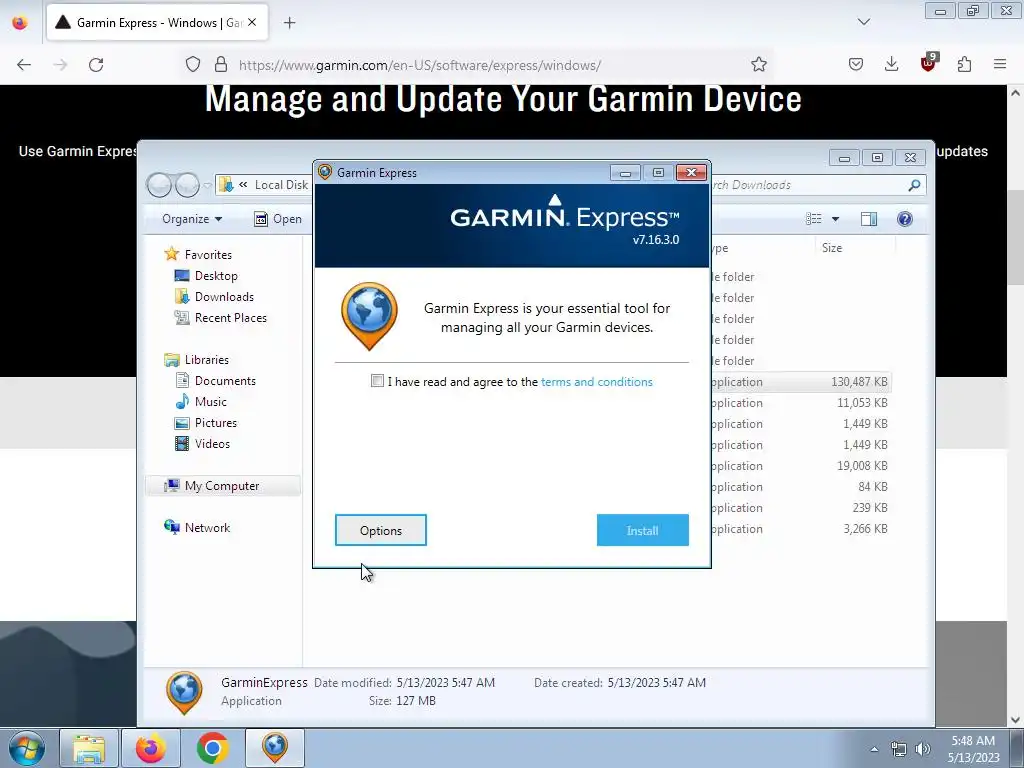Reload the Garmin page in Firefox
This screenshot has height=768, width=1024.
pyautogui.click(x=96, y=65)
